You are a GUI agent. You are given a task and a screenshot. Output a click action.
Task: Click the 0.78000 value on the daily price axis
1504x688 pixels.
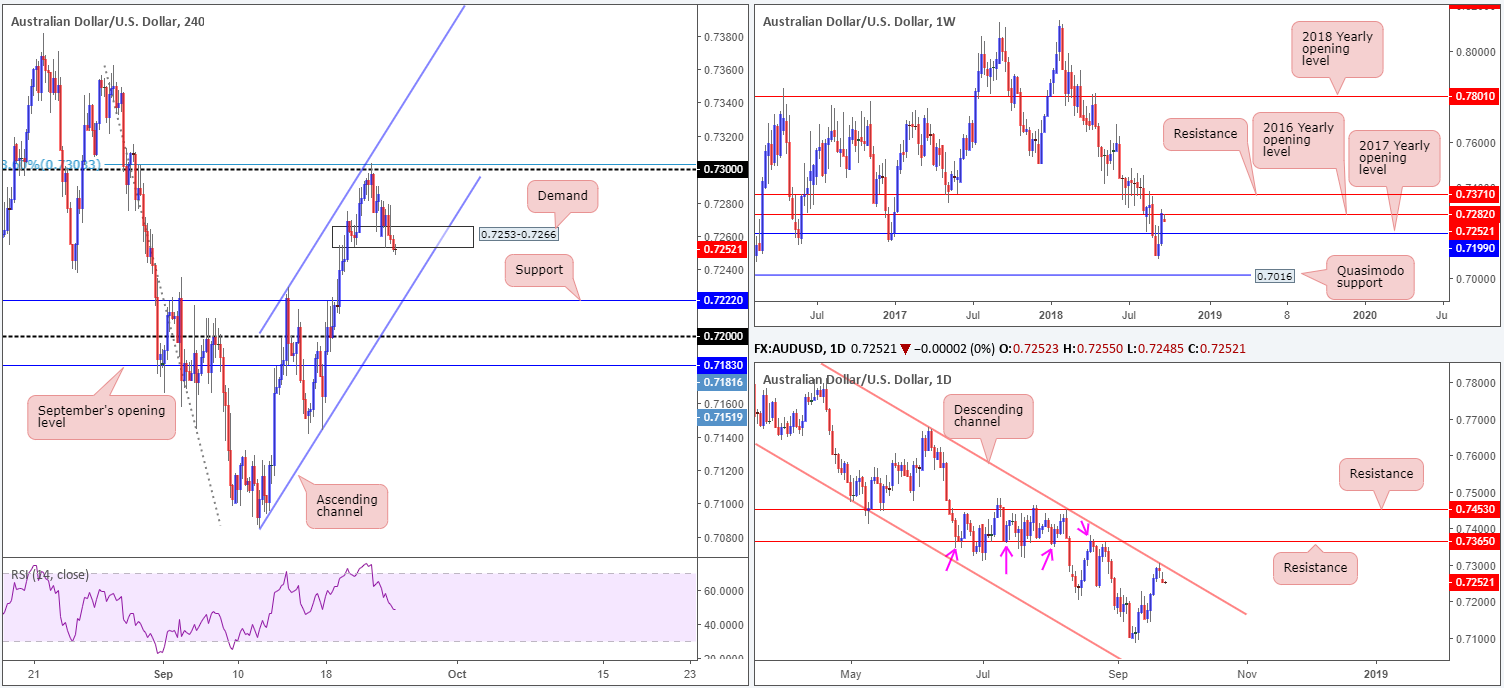(x=1475, y=383)
